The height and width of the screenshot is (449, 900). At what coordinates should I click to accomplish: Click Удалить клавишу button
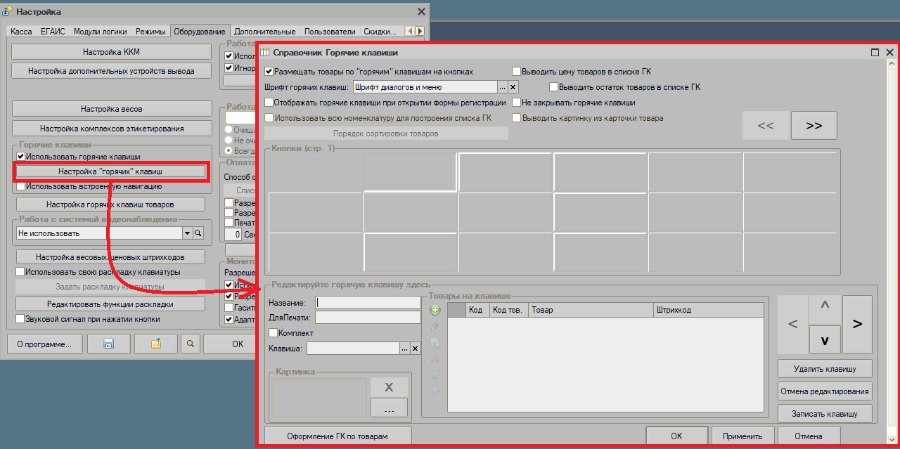point(825,368)
